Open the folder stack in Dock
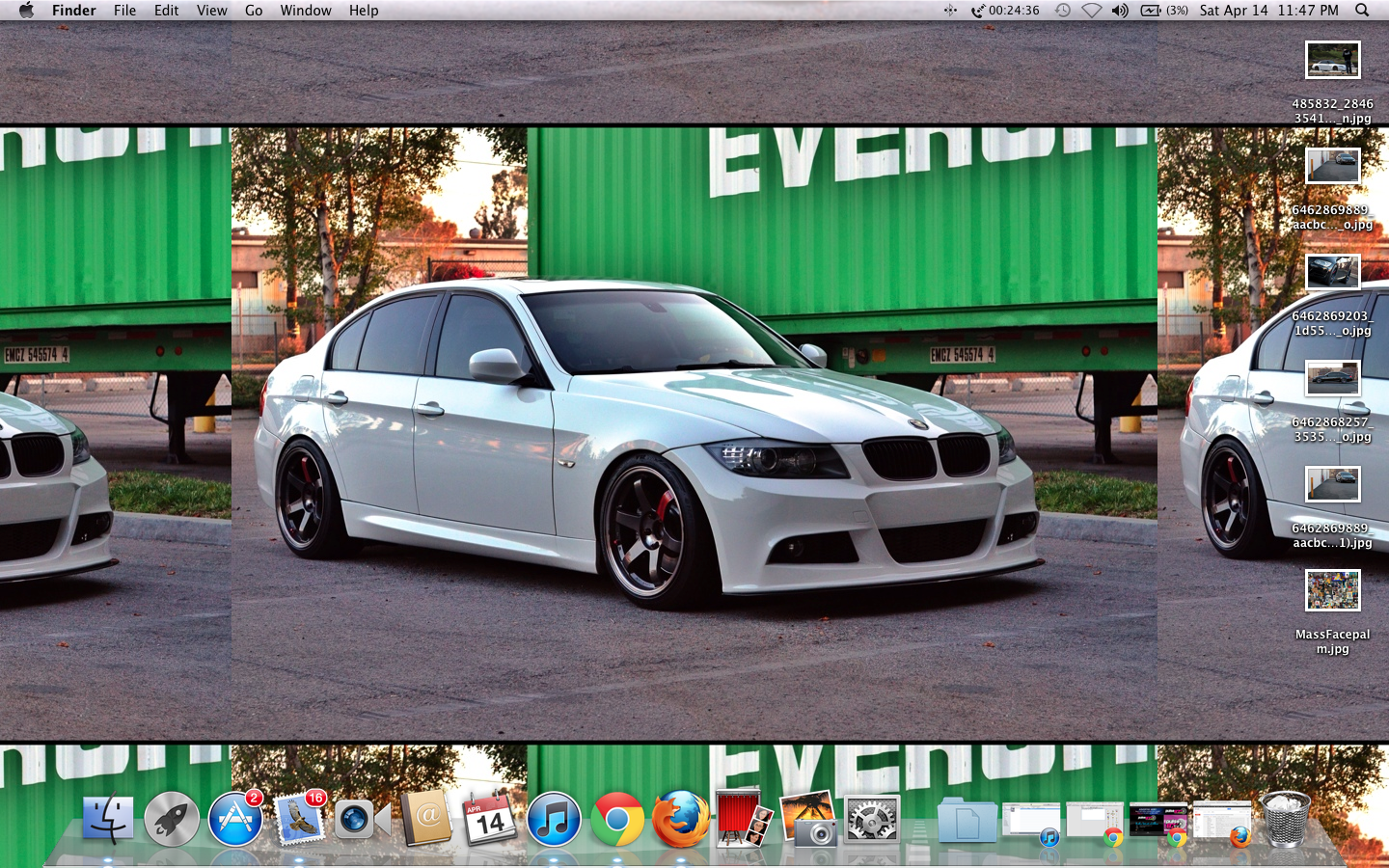The height and width of the screenshot is (868, 1389). pos(967,821)
